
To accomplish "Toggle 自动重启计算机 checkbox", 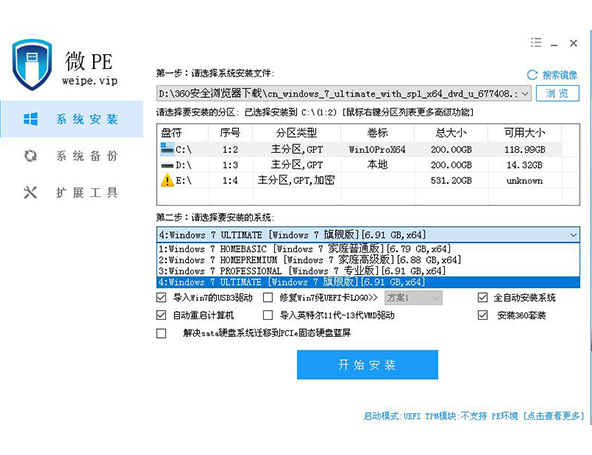I will point(161,315).
